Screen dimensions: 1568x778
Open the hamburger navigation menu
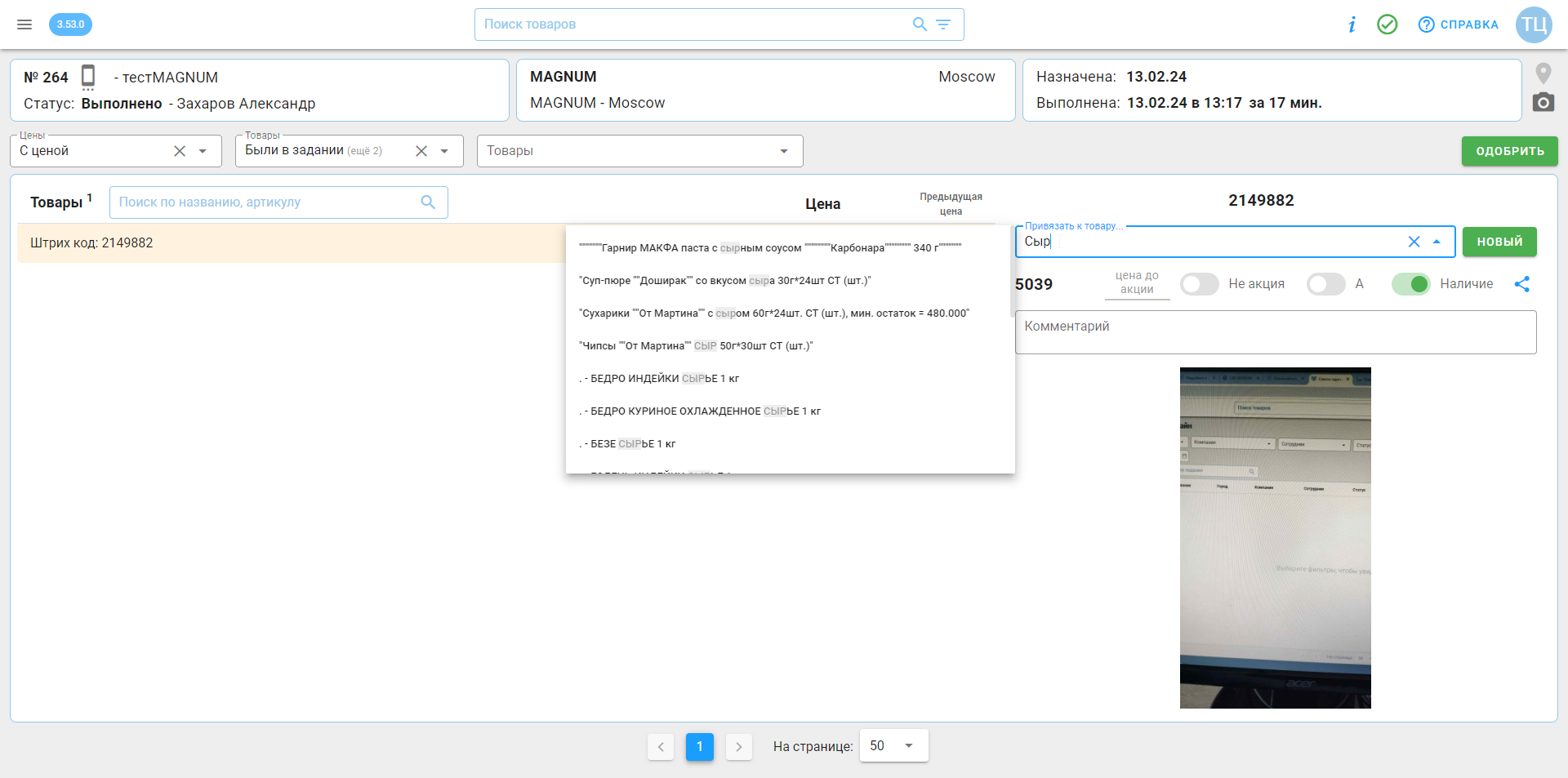point(24,24)
